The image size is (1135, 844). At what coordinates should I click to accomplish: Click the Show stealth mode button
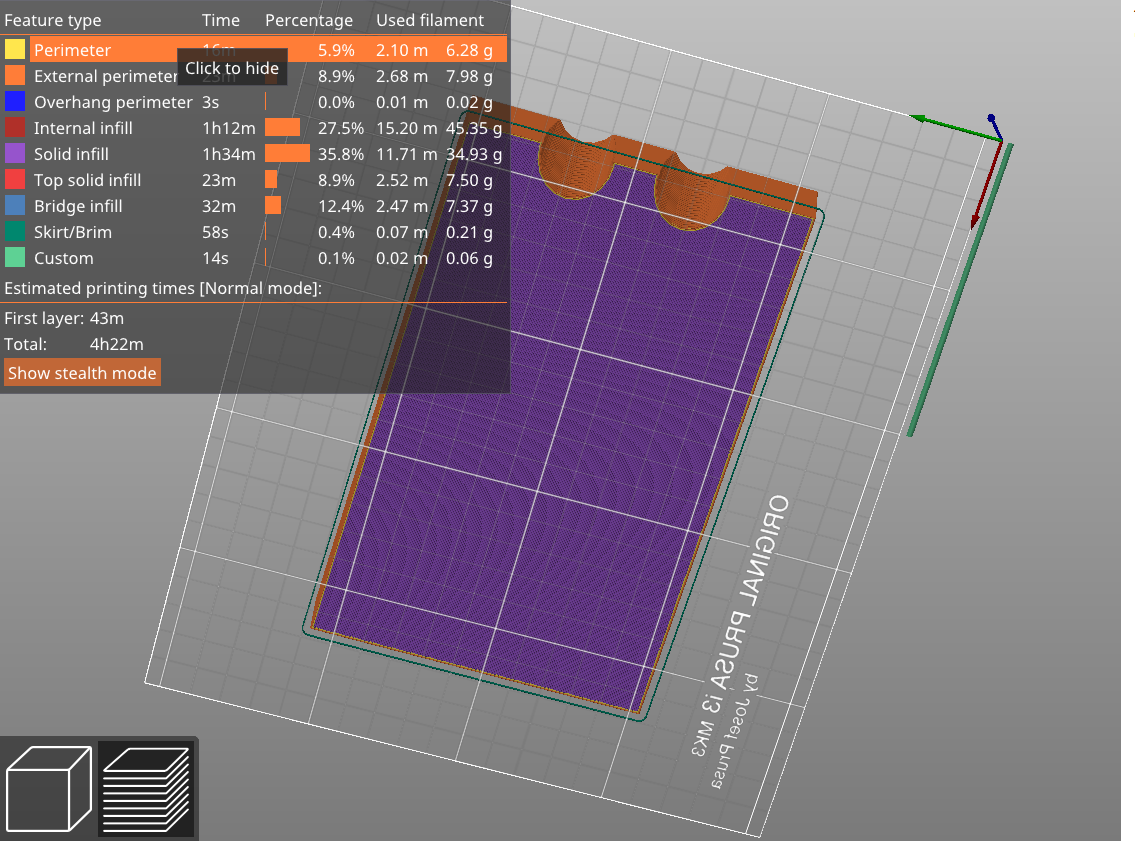pos(82,373)
